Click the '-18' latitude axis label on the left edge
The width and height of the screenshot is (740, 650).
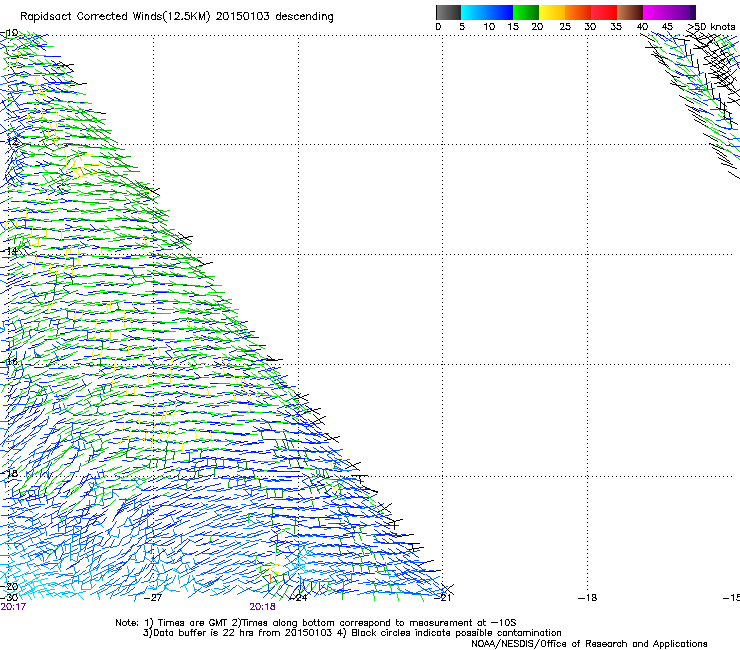pos(9,473)
